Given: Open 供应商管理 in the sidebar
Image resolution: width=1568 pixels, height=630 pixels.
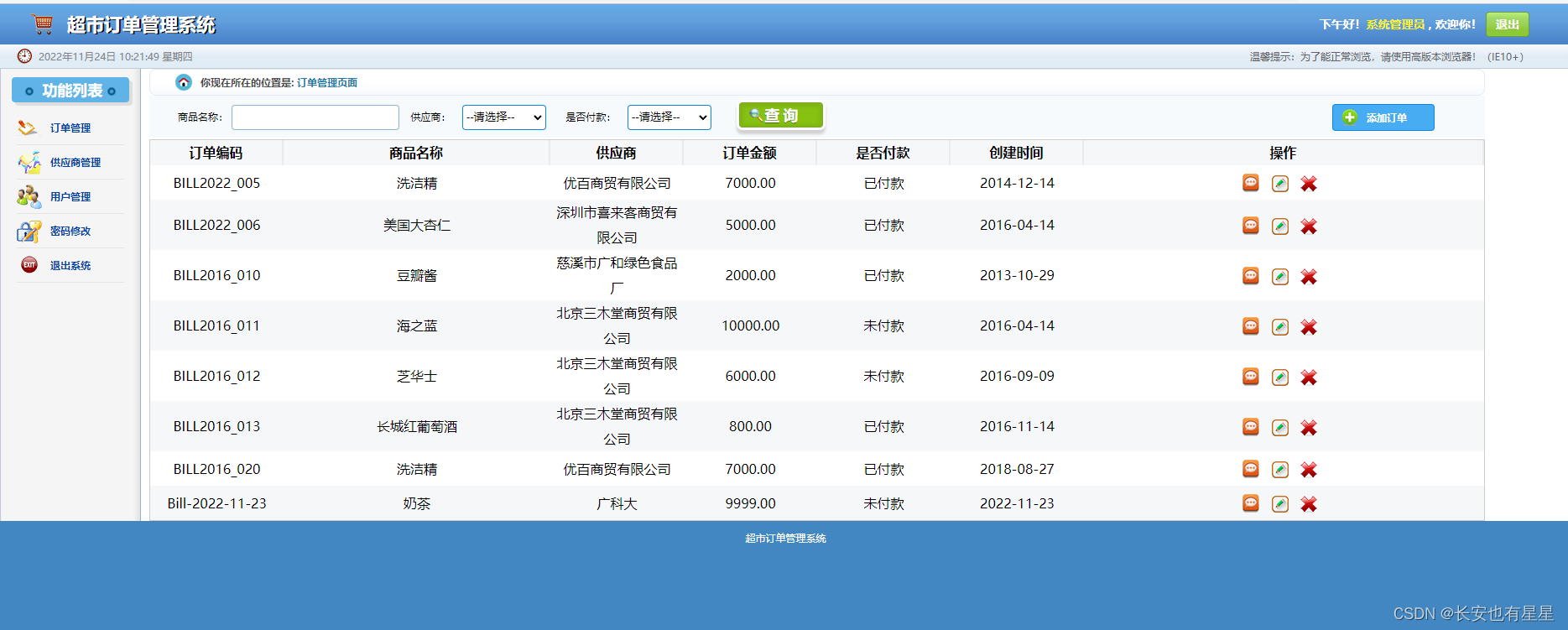Looking at the screenshot, I should click(x=75, y=162).
